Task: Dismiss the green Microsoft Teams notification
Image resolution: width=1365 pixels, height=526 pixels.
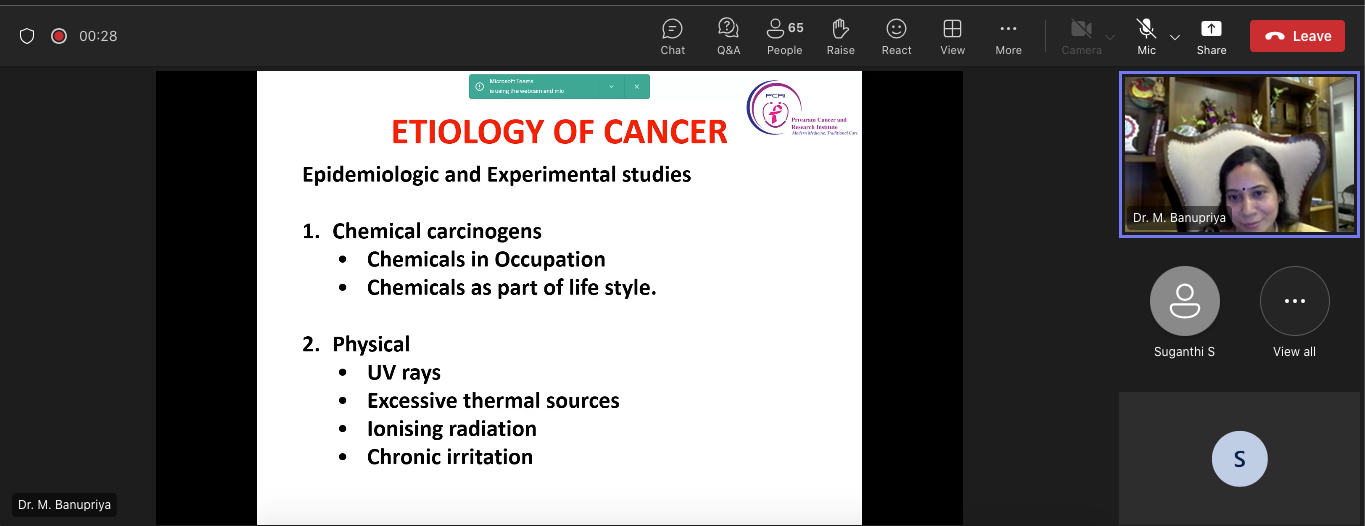Action: (x=637, y=87)
